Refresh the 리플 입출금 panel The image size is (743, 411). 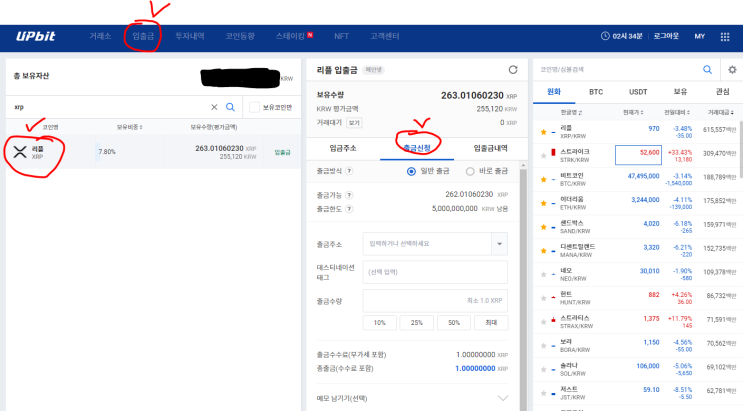point(513,70)
